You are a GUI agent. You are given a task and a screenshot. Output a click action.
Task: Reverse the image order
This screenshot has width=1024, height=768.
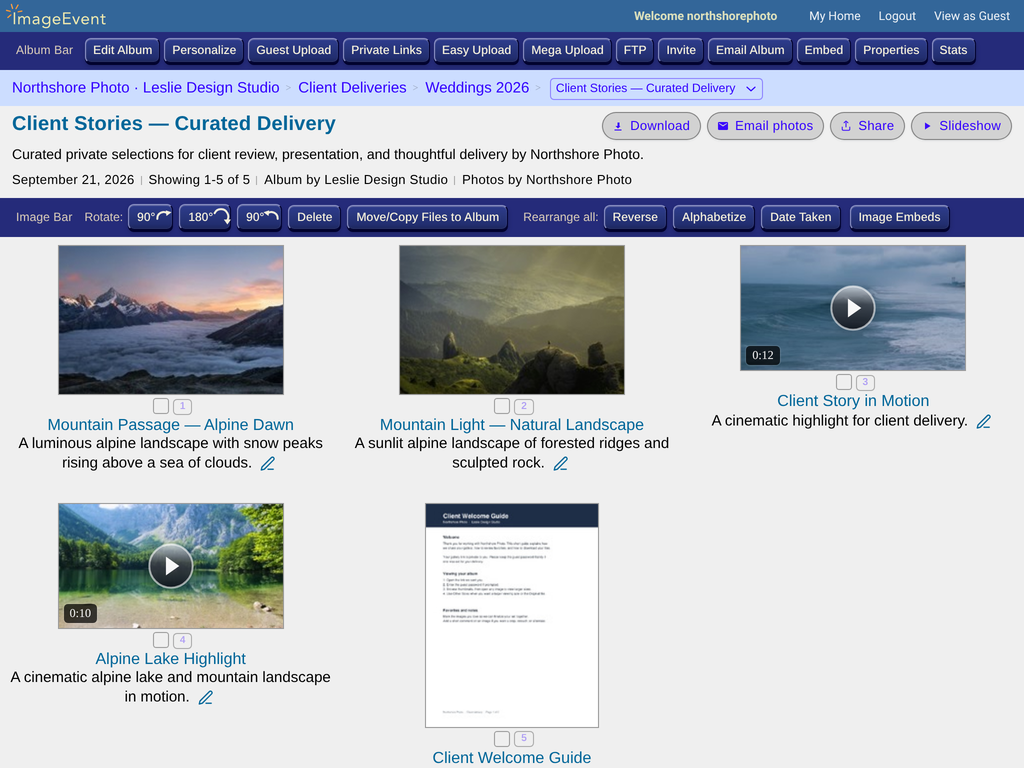[x=635, y=217]
